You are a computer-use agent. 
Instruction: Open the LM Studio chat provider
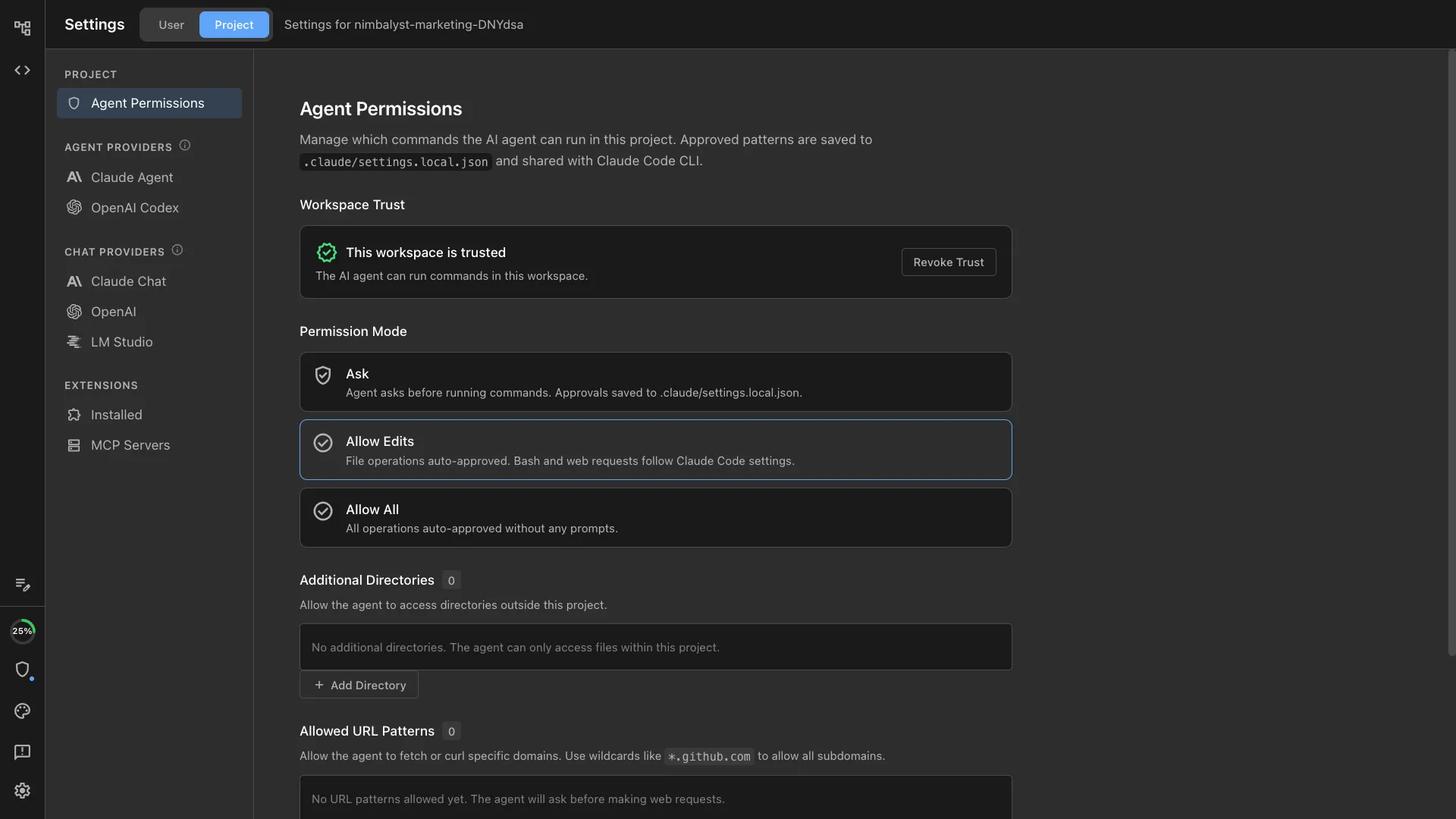coord(121,341)
